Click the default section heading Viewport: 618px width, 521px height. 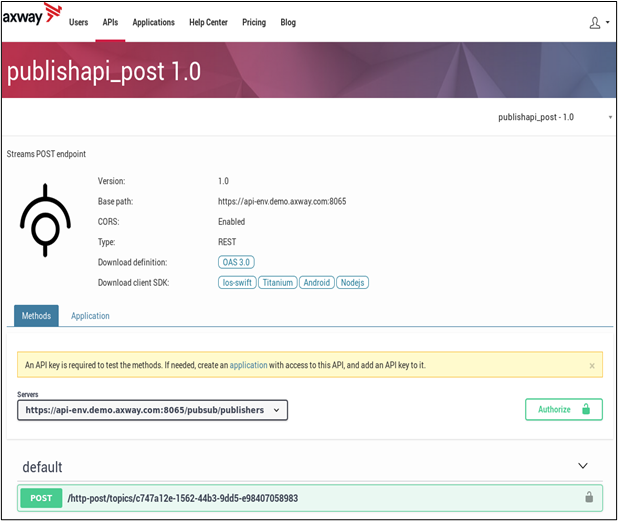coord(42,467)
